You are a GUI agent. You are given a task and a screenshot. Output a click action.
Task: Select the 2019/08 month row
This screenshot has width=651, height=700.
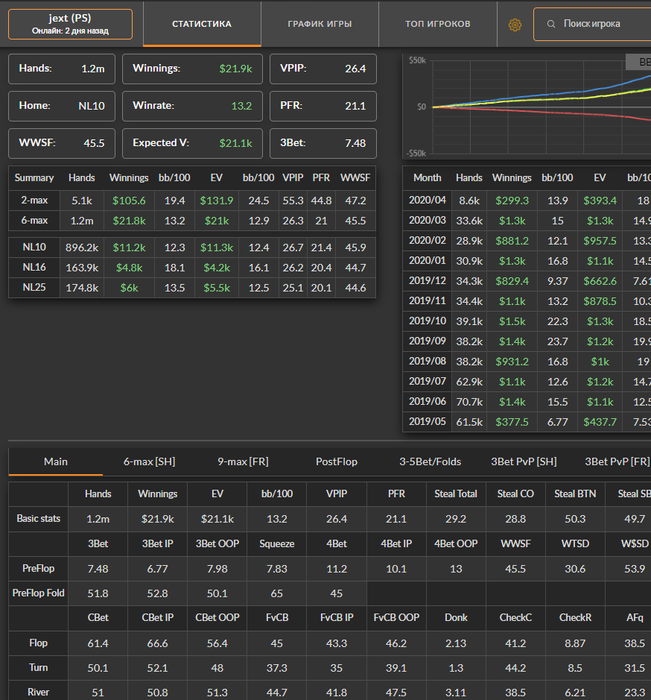[x=527, y=361]
